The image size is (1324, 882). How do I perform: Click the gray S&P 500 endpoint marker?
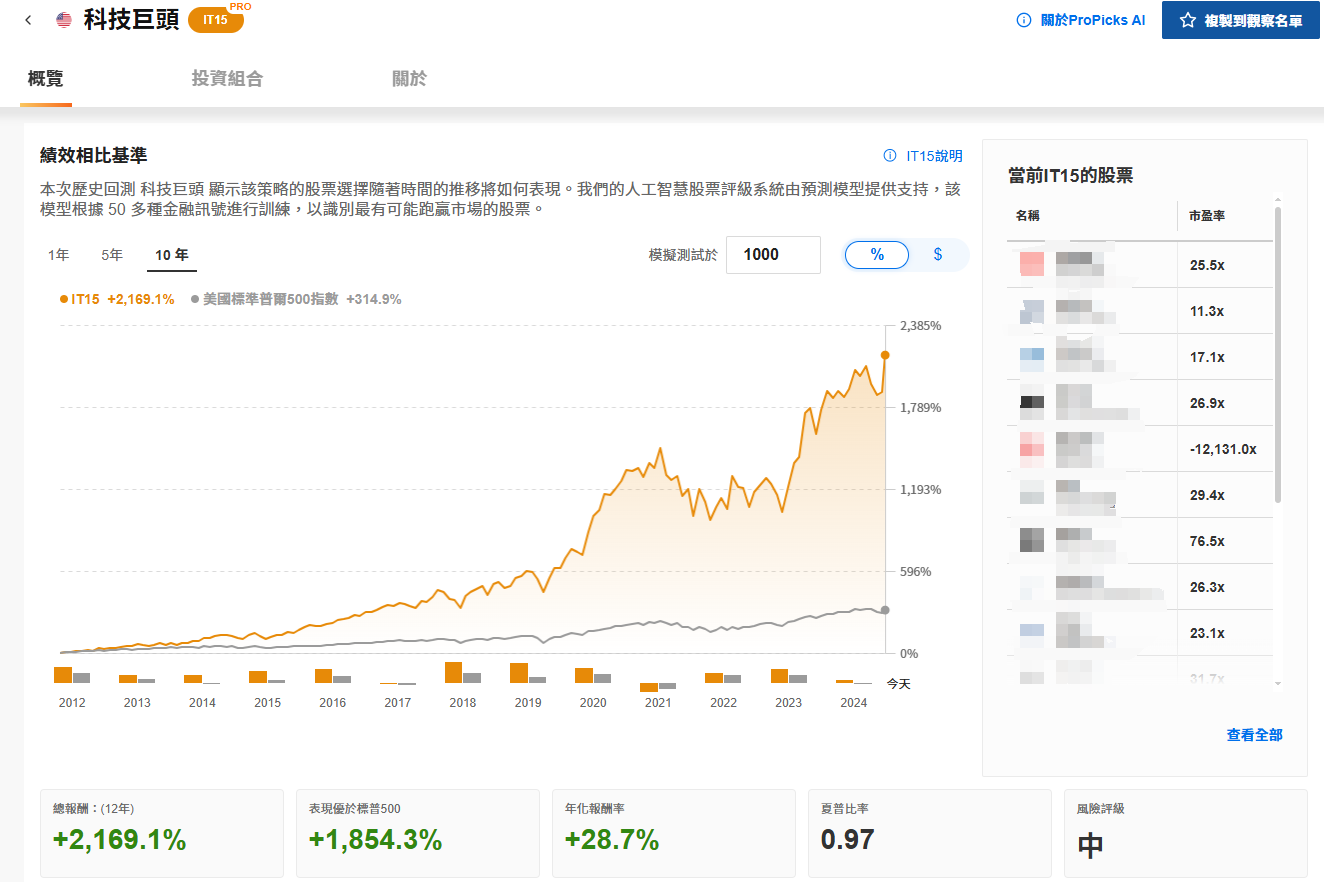885,610
